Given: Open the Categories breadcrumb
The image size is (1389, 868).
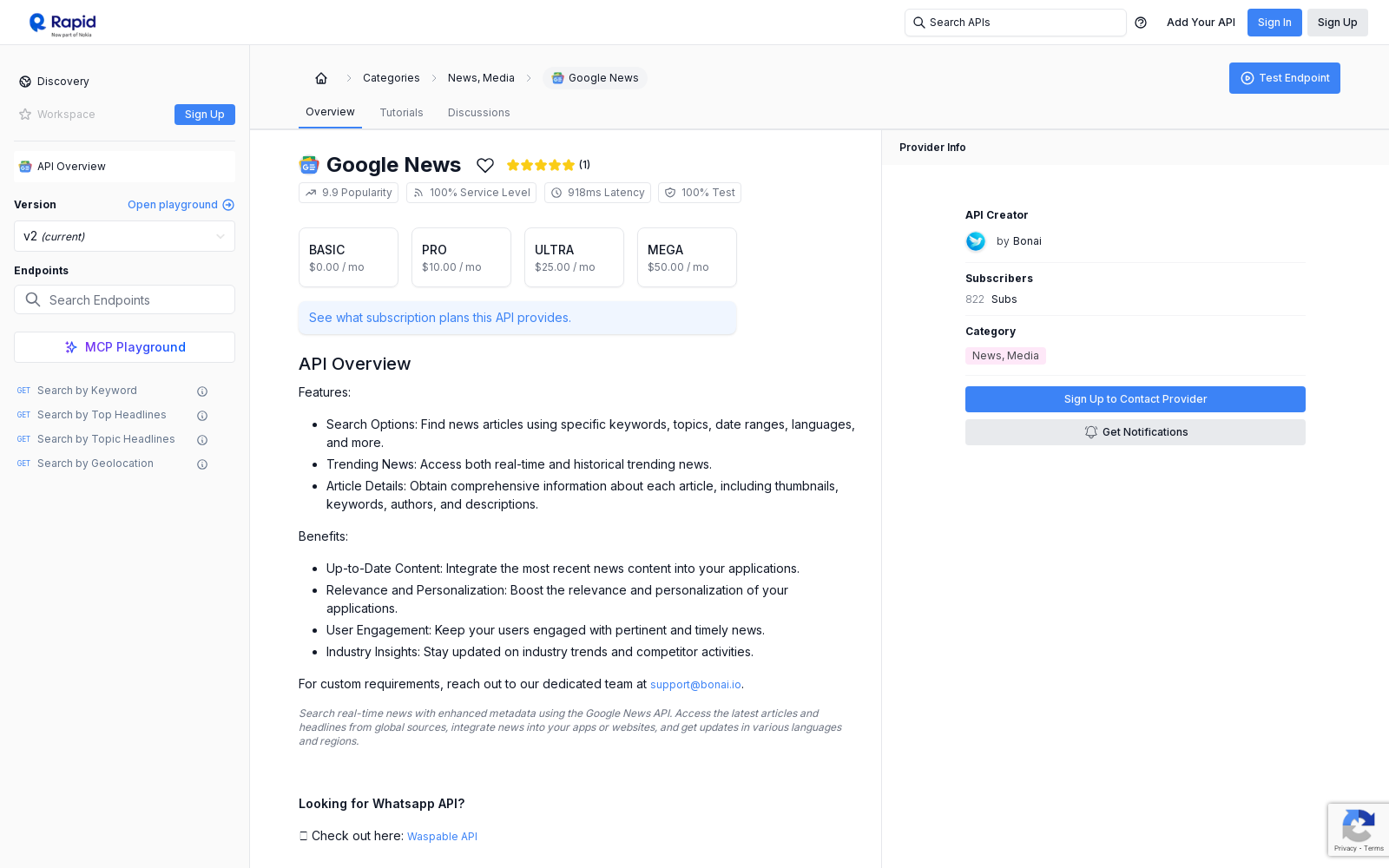Looking at the screenshot, I should (x=392, y=78).
